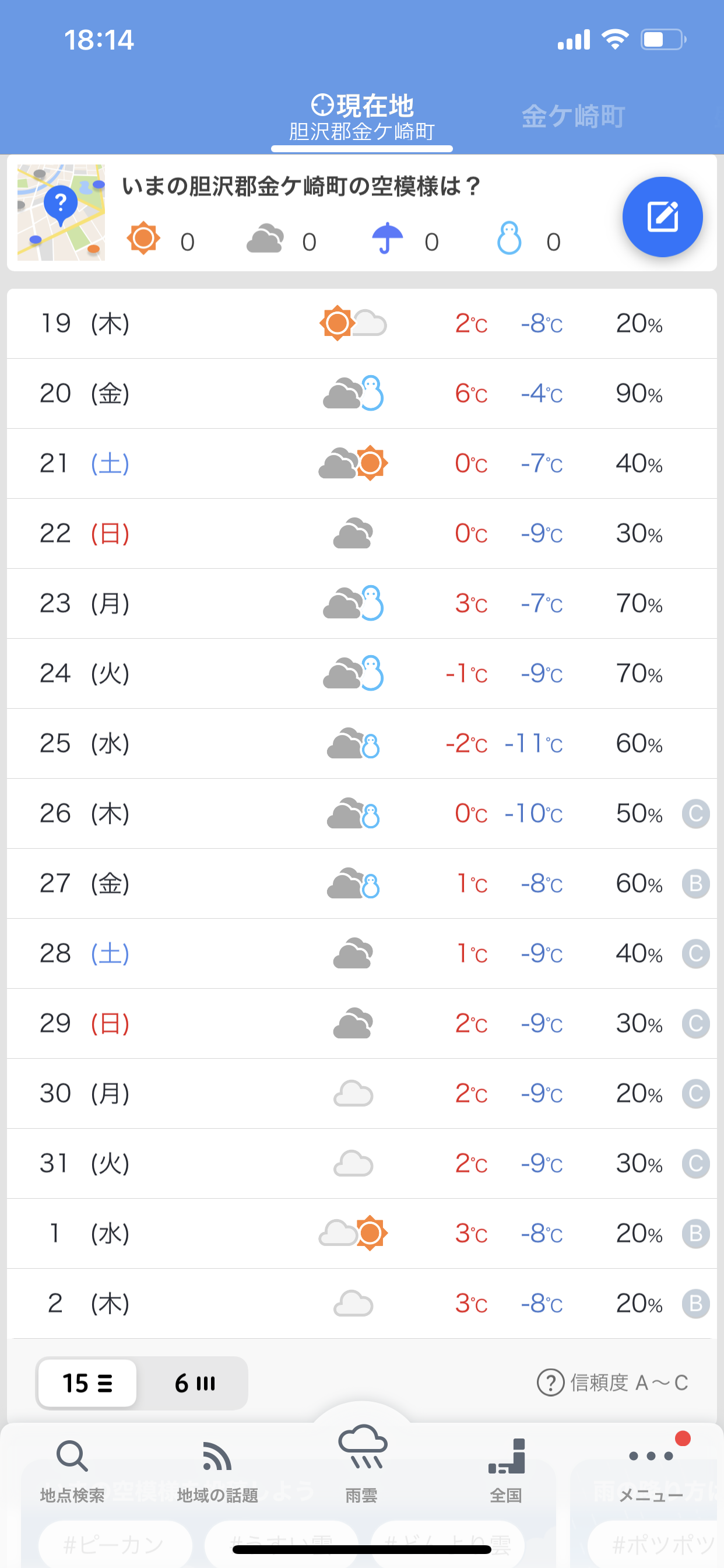The width and height of the screenshot is (724, 1568).
Task: Tap reliability badge C on 26 (木)
Action: pos(696,814)
